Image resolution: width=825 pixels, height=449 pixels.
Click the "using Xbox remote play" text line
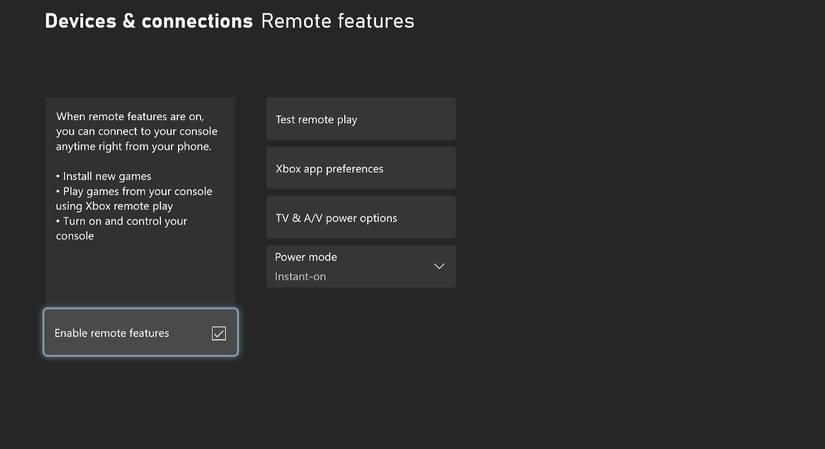click(x=114, y=206)
